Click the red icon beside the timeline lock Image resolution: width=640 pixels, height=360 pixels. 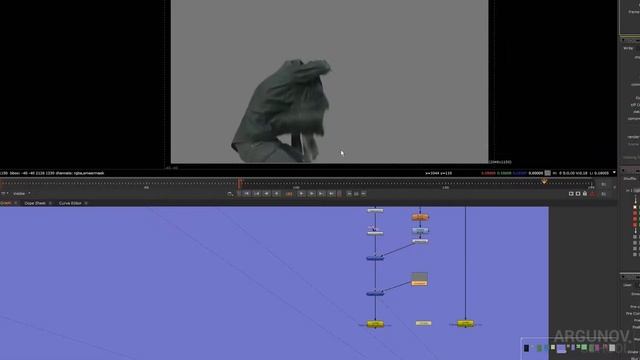pyautogui.click(x=593, y=193)
